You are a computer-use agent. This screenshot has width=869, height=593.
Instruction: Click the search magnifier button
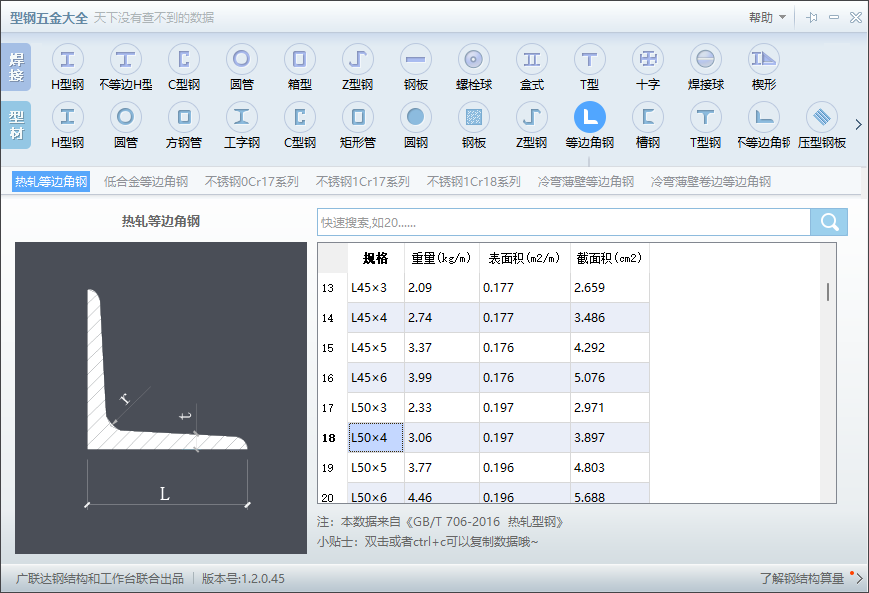click(829, 222)
